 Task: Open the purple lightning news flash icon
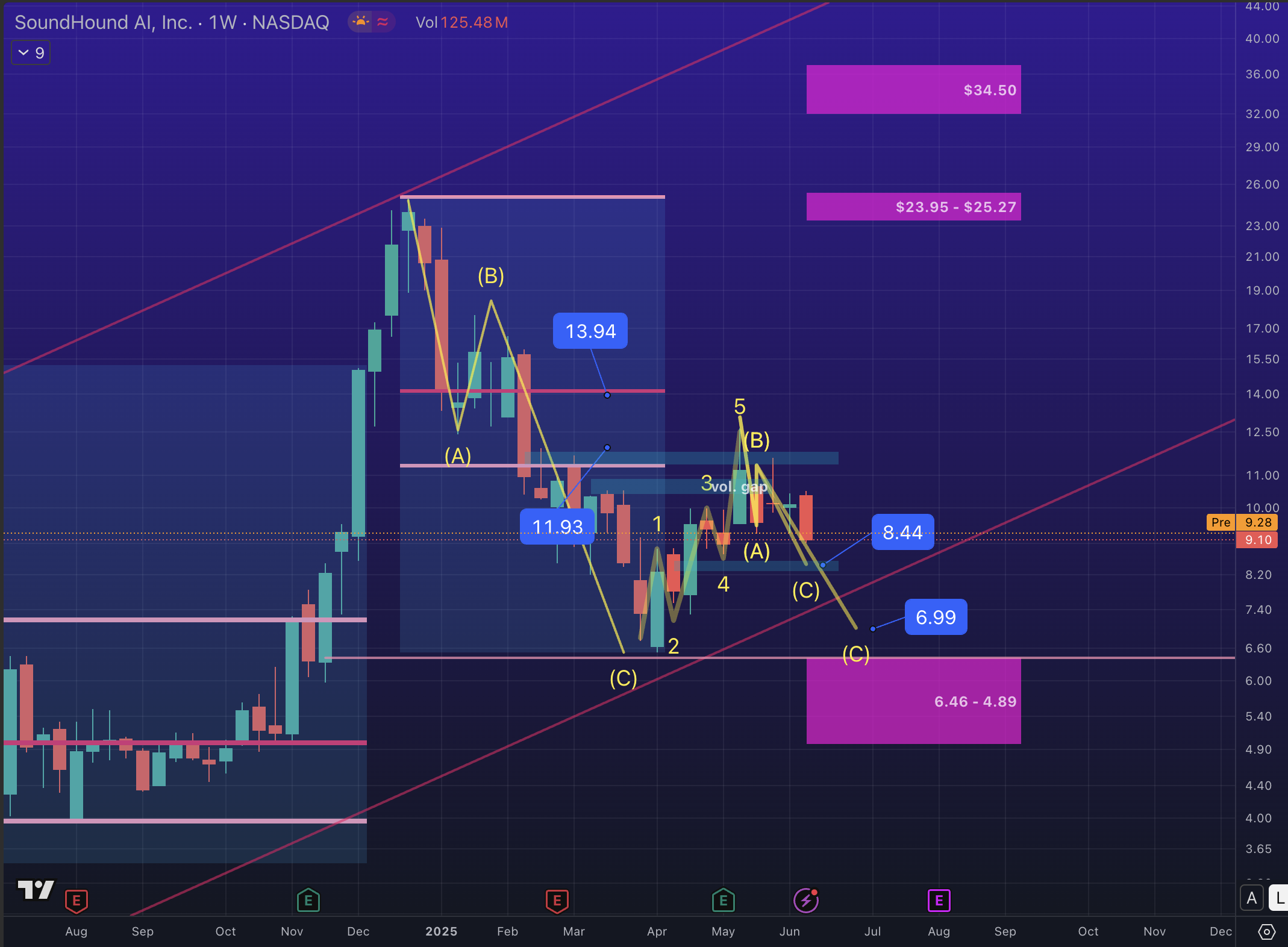(x=805, y=901)
